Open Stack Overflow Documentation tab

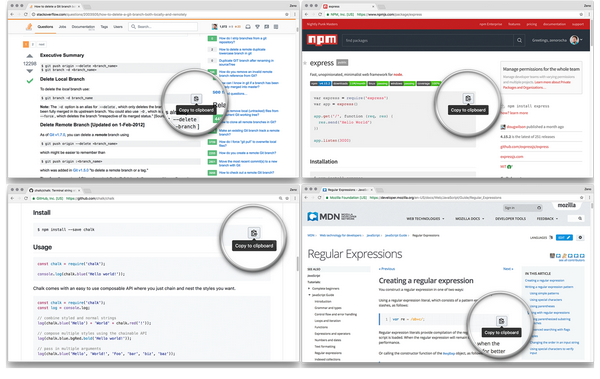(83, 27)
